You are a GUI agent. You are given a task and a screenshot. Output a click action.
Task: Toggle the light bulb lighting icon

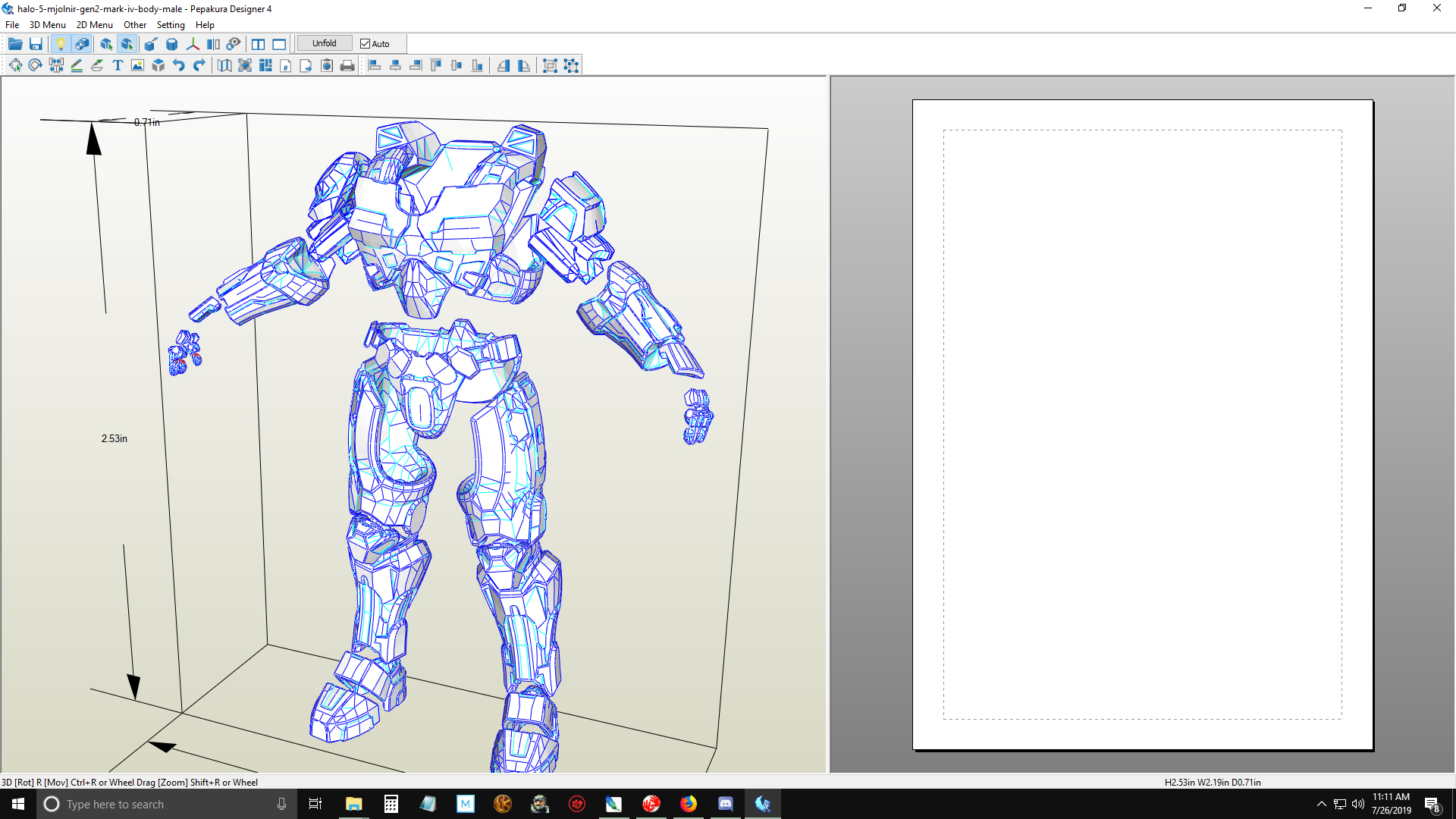pos(61,44)
